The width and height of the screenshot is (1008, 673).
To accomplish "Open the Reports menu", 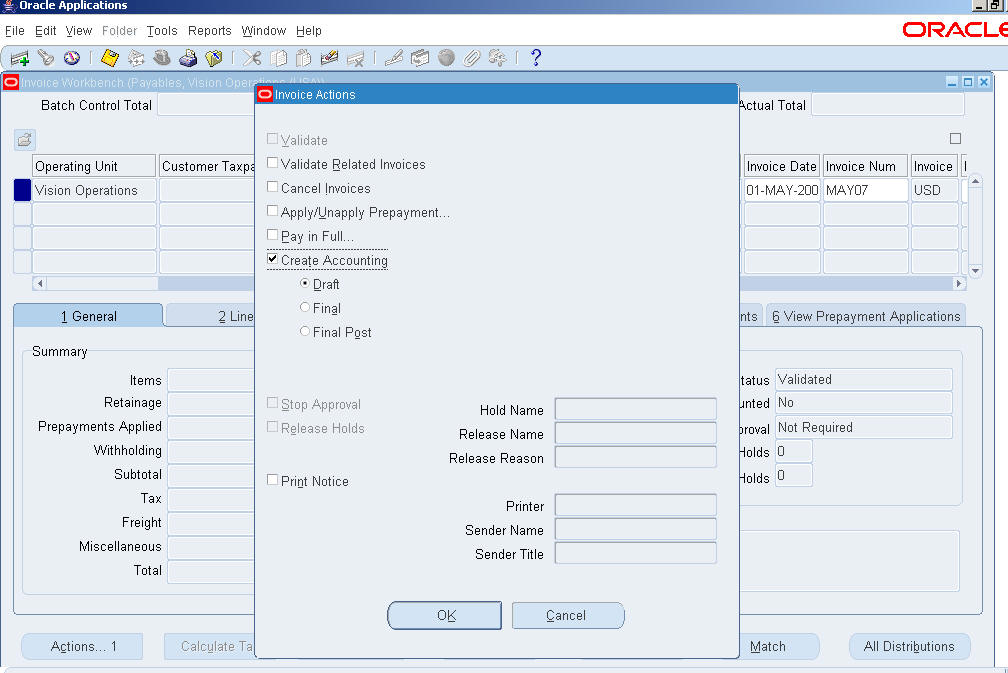I will 209,31.
